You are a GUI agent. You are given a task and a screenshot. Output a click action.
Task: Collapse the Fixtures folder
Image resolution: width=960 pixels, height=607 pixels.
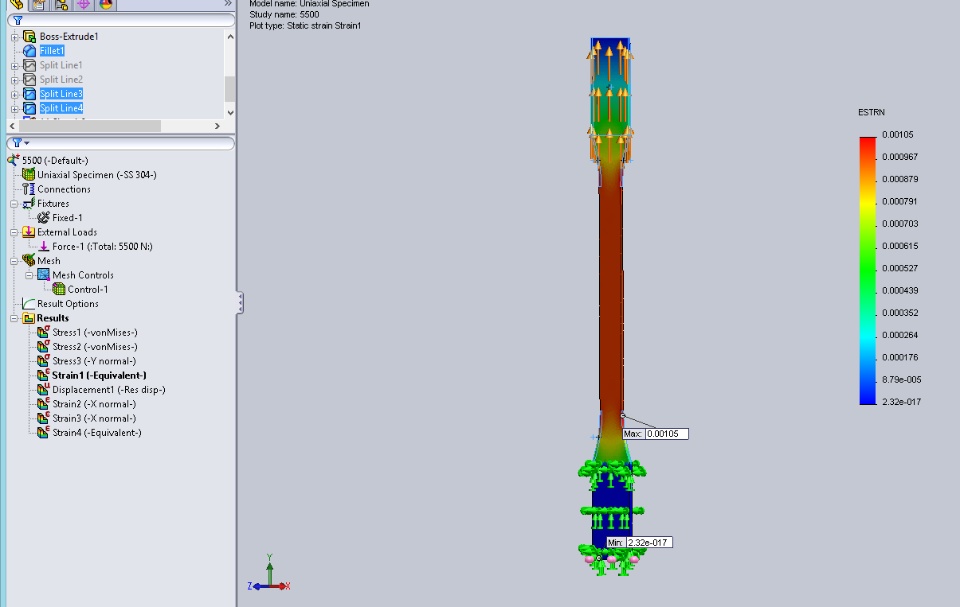click(14, 204)
